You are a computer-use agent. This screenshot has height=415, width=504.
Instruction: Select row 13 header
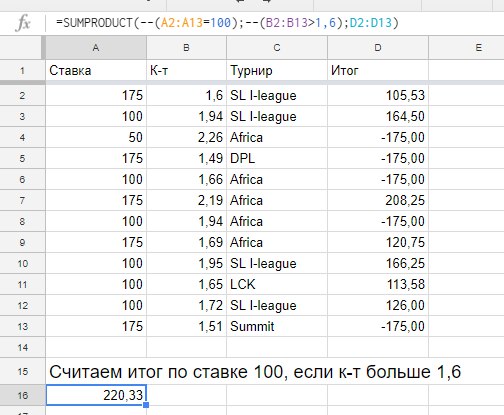[x=22, y=327]
